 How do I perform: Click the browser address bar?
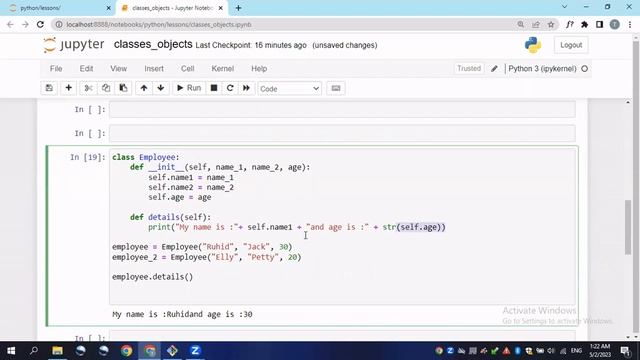coord(286,24)
